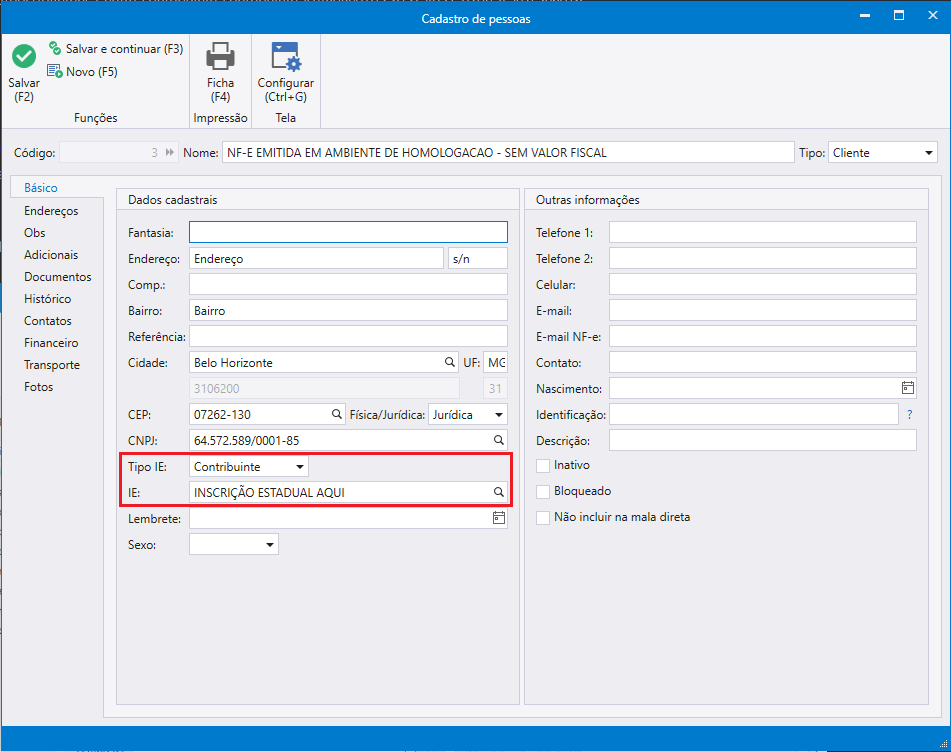Open the Contatos tab
Viewport: 951px width, 752px height.
click(47, 321)
